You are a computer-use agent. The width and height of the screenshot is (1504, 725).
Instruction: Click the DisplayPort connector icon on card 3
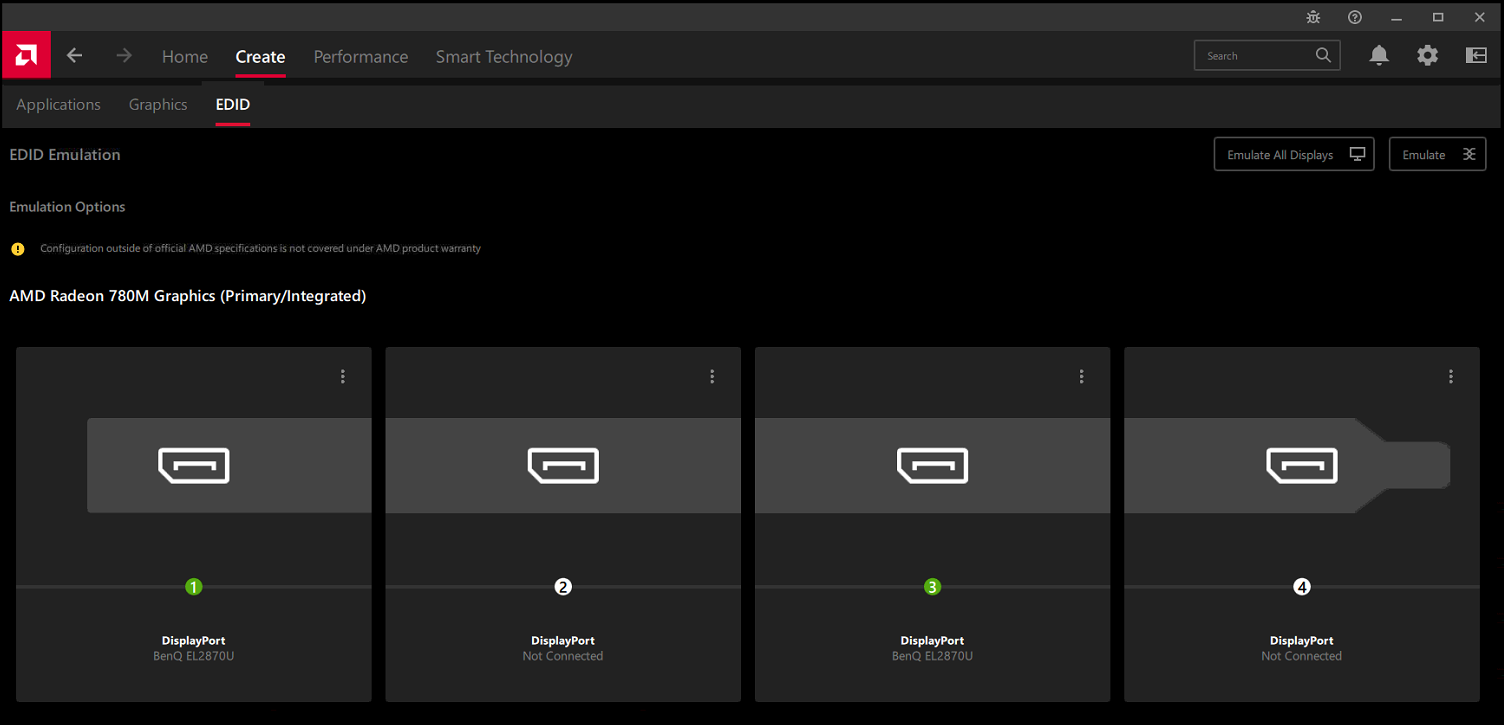tap(932, 466)
